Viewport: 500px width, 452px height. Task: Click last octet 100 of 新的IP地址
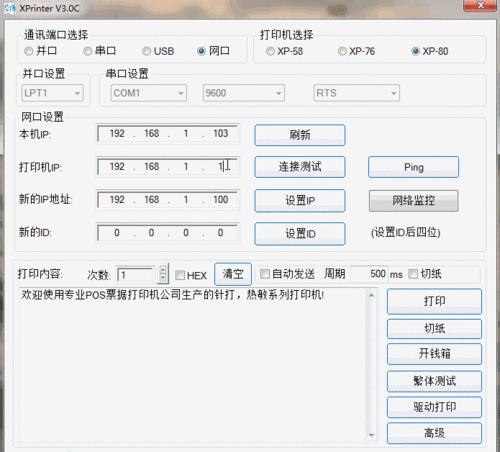pyautogui.click(x=221, y=200)
